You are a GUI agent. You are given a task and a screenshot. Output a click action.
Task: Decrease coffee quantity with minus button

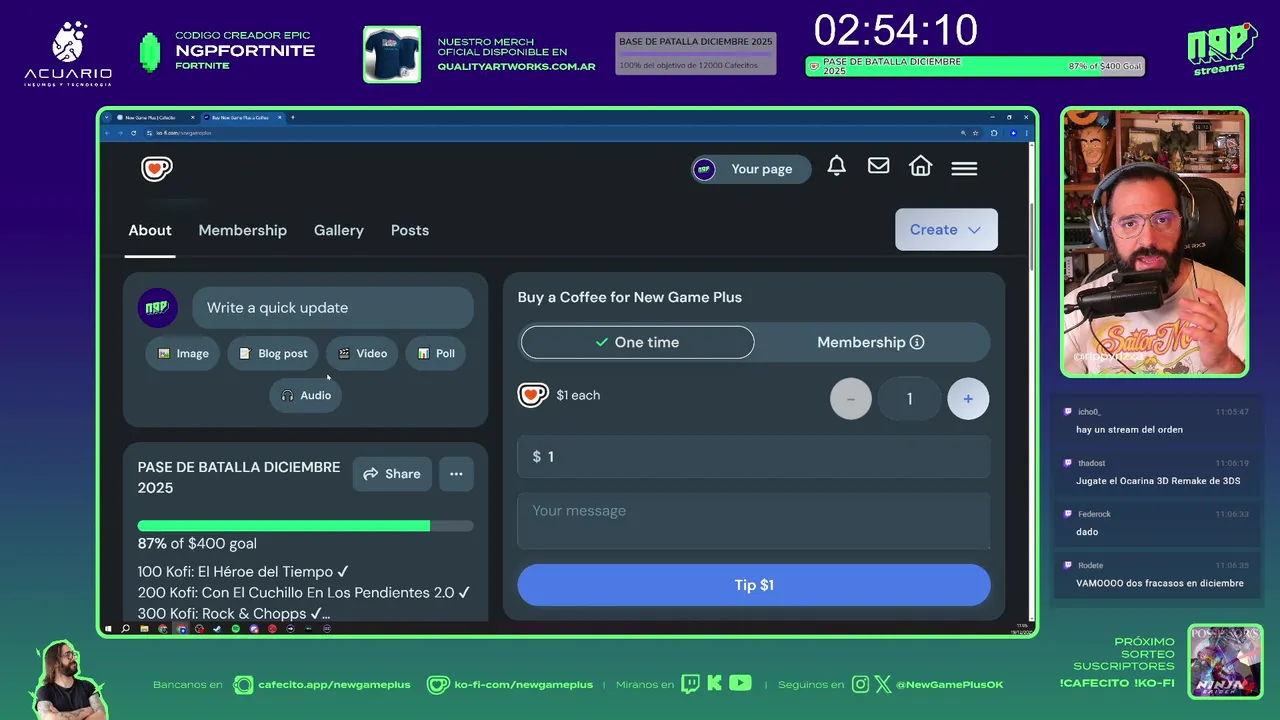pos(851,399)
